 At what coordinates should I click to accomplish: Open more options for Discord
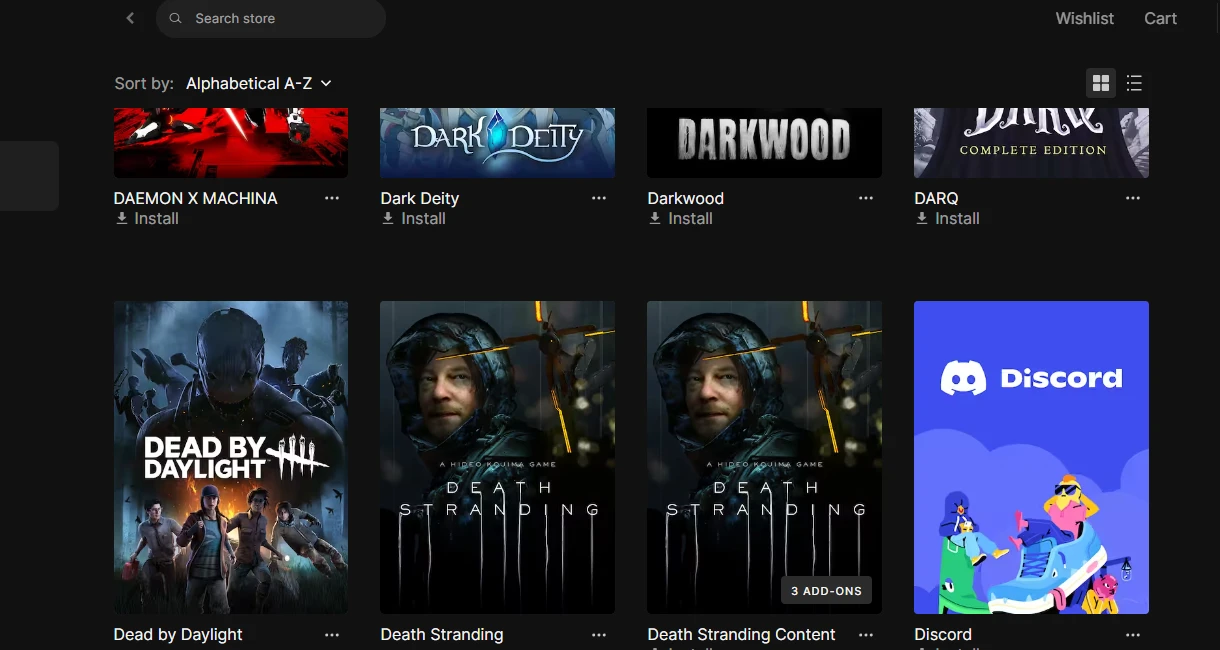[x=1133, y=634]
